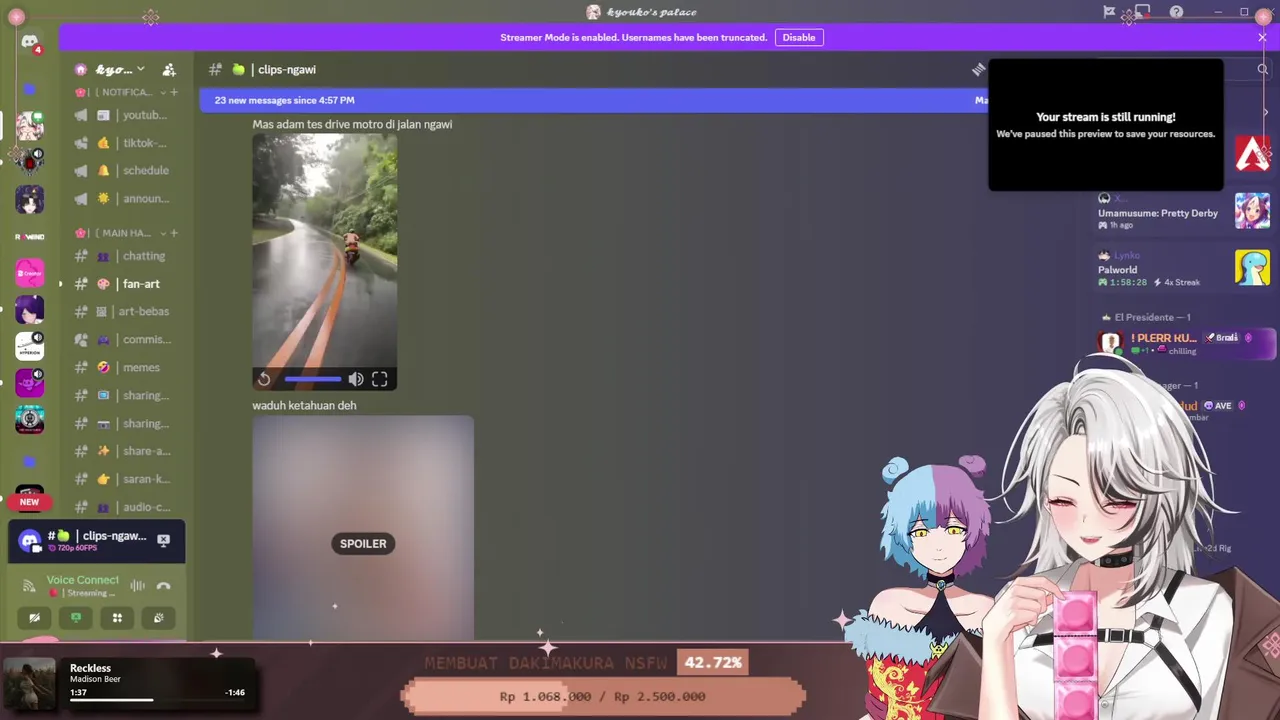Click the NEW server notifications badge

pyautogui.click(x=29, y=502)
